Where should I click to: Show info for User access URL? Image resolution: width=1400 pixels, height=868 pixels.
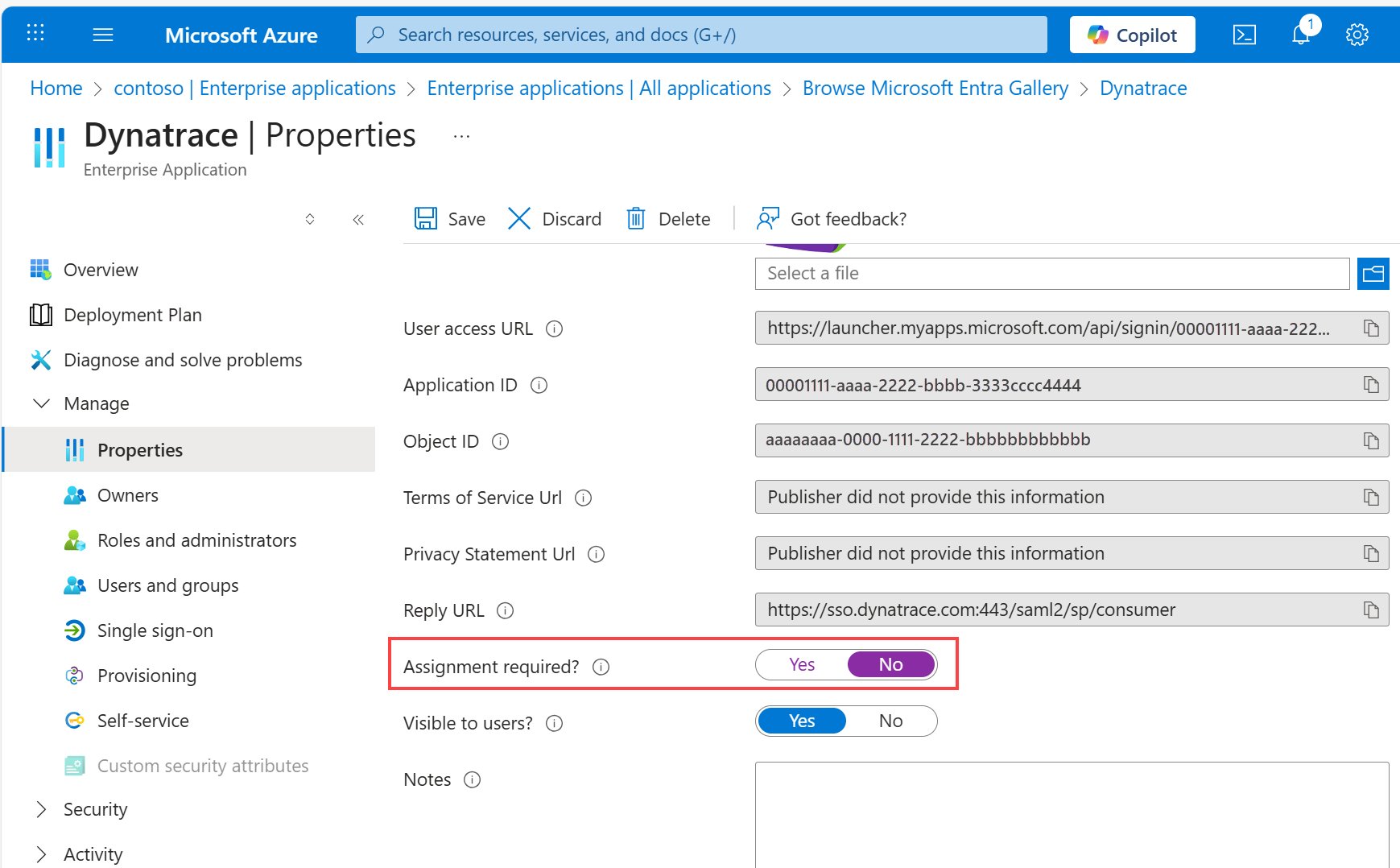(x=554, y=329)
